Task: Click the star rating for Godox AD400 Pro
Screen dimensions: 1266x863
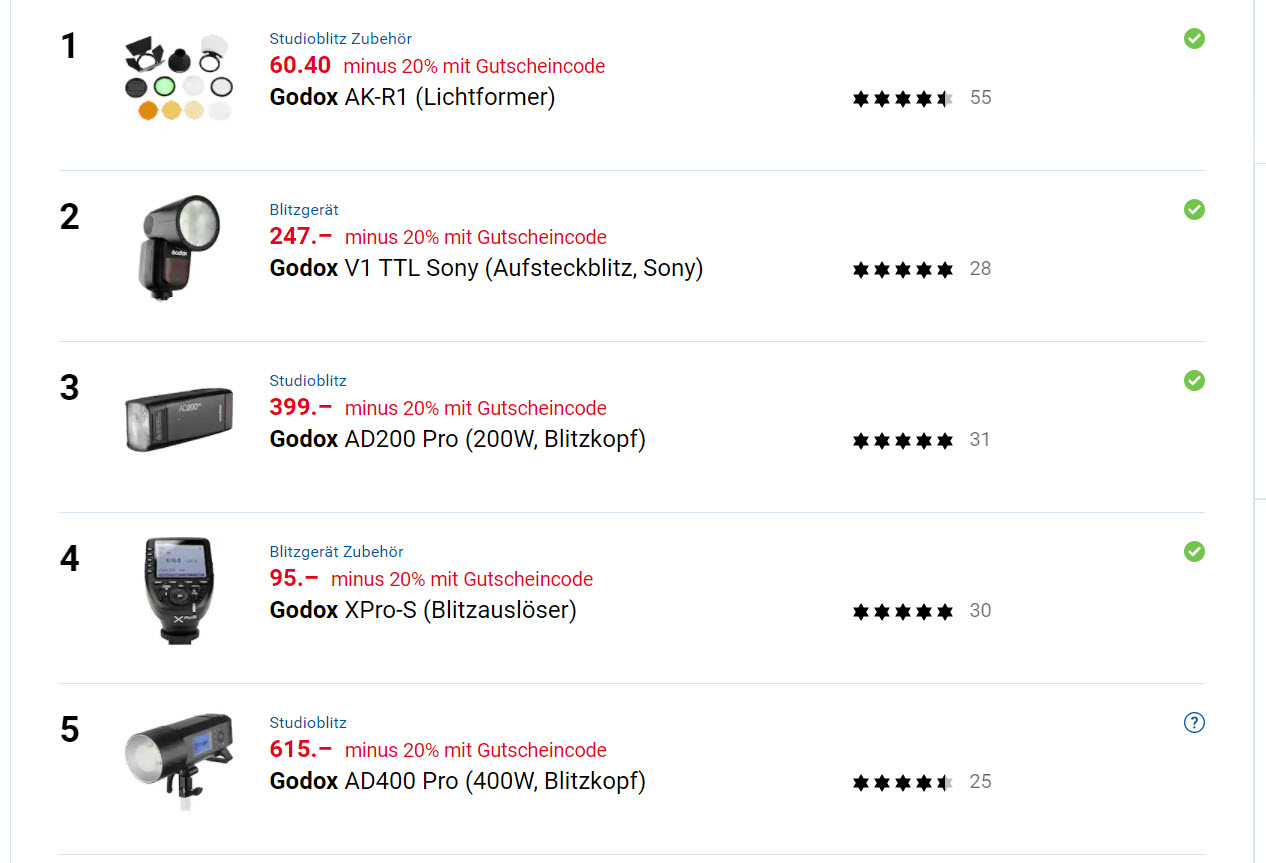Action: pyautogui.click(x=902, y=782)
